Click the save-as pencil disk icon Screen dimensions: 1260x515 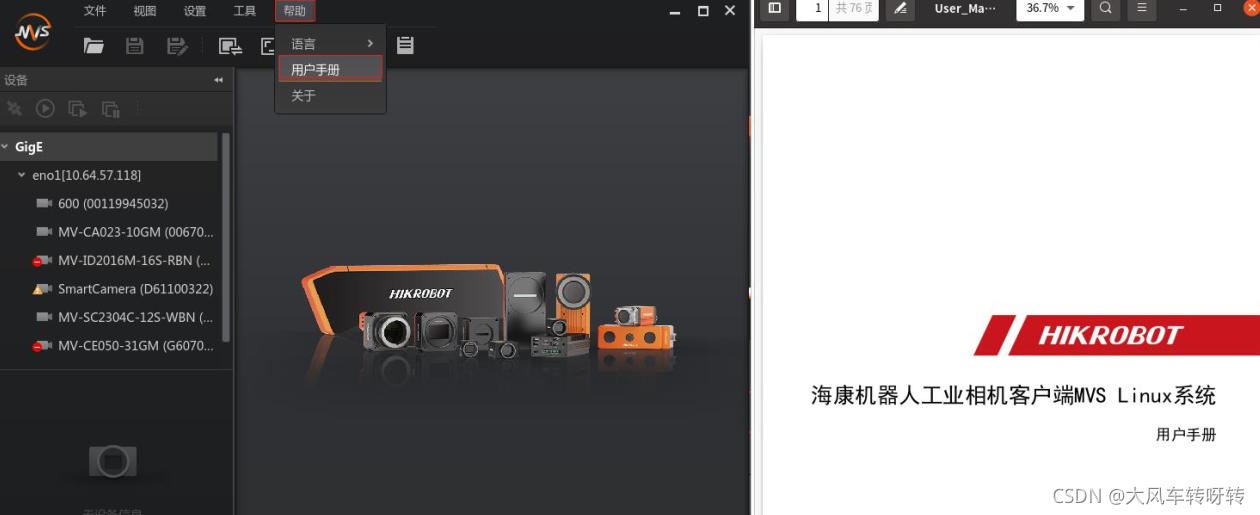tap(177, 45)
